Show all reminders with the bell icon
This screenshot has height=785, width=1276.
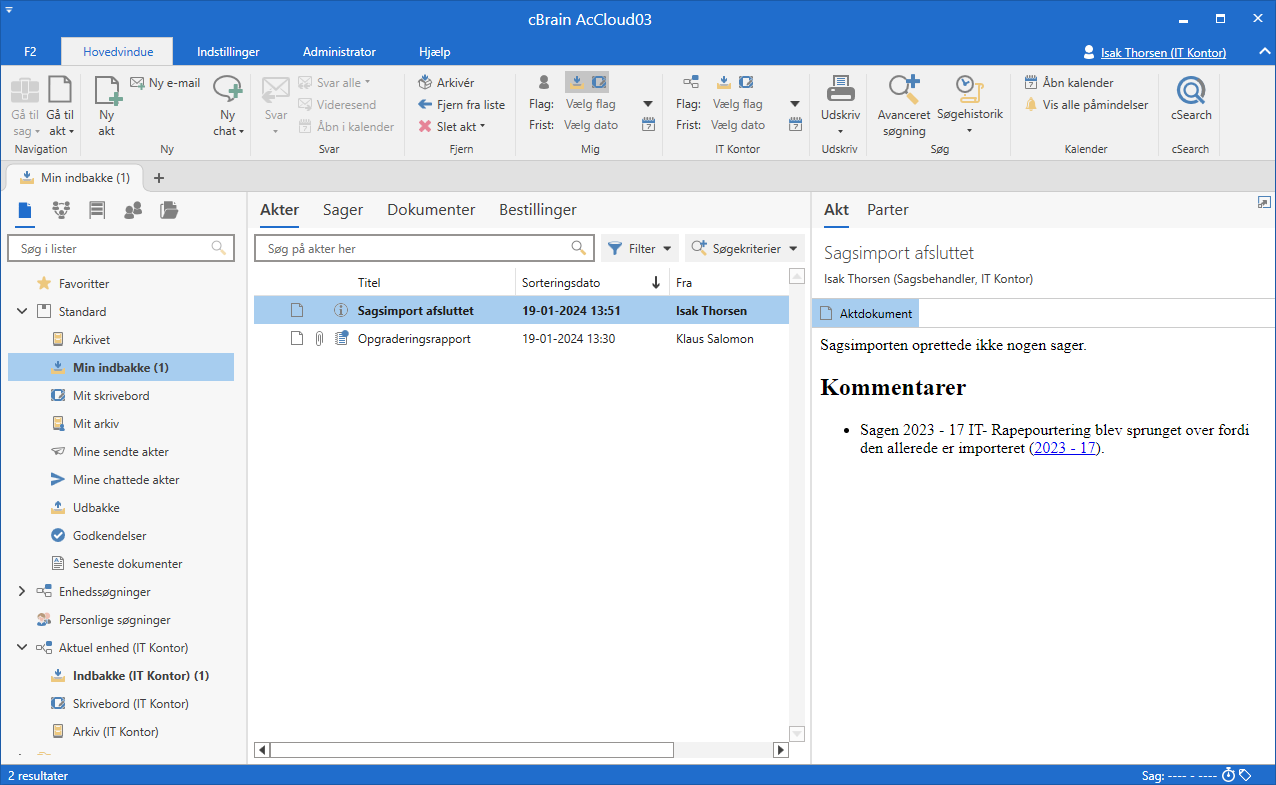(x=1032, y=105)
